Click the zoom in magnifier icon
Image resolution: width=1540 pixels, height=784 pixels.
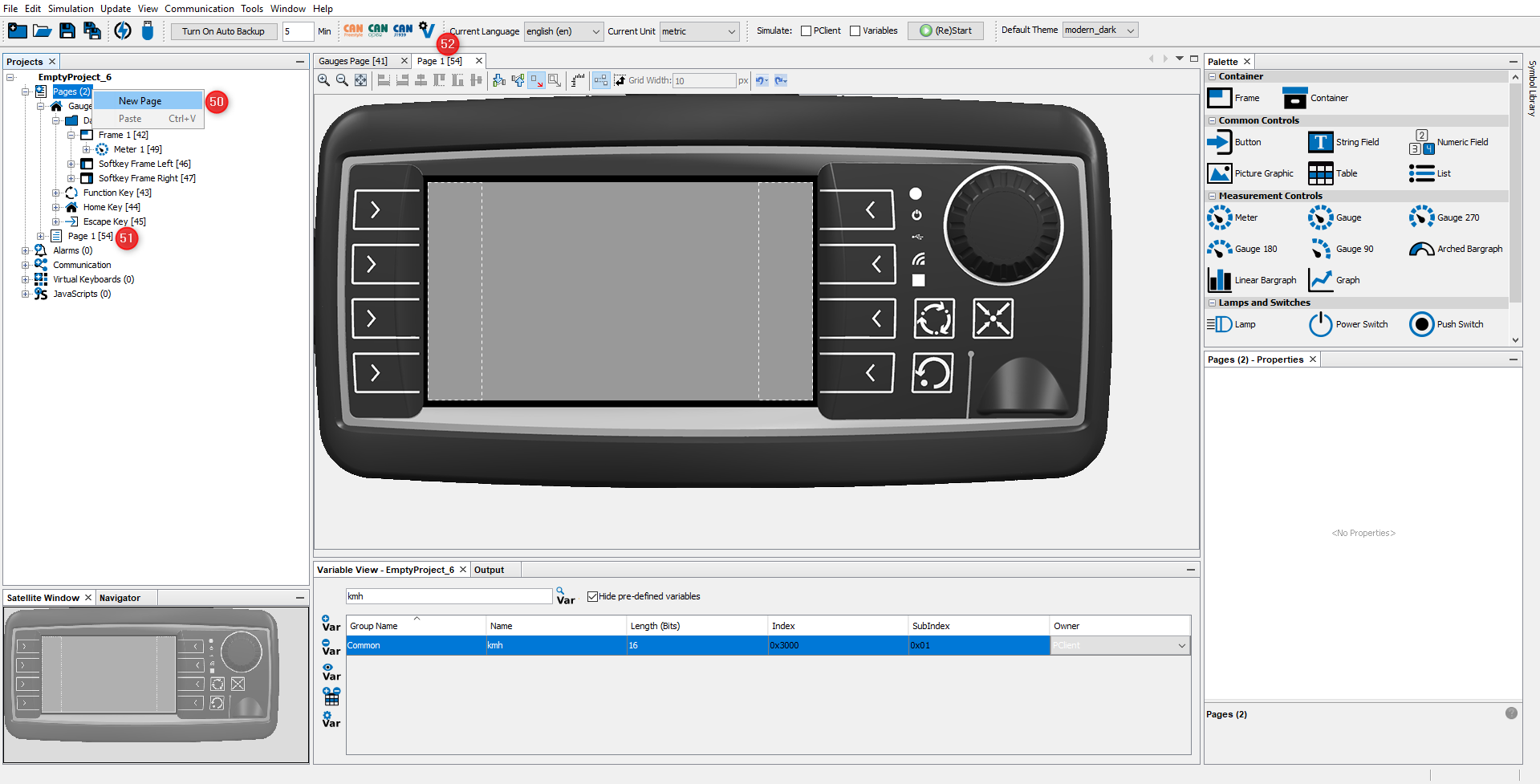323,80
